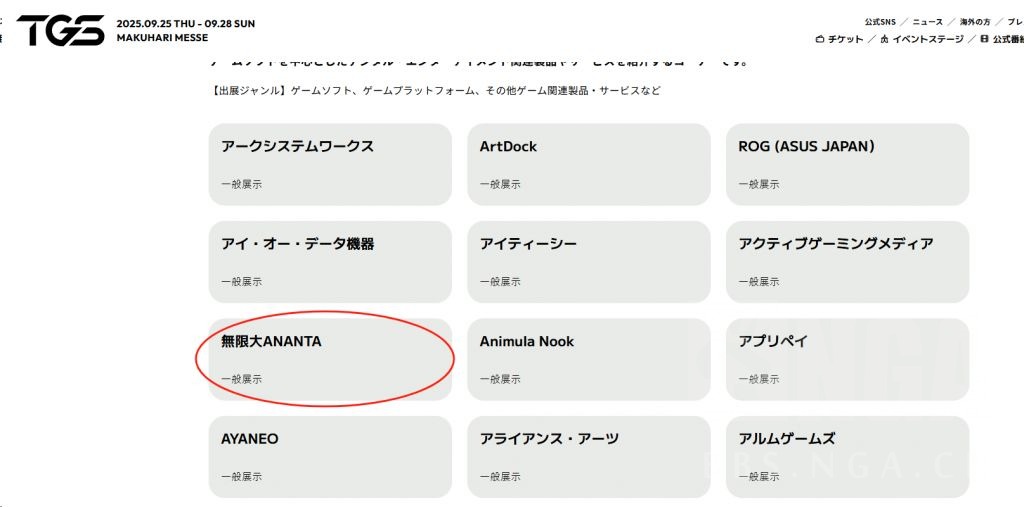The height and width of the screenshot is (507, 1024).
Task: Click the Animula Nook exhibitor card
Action: 588,359
